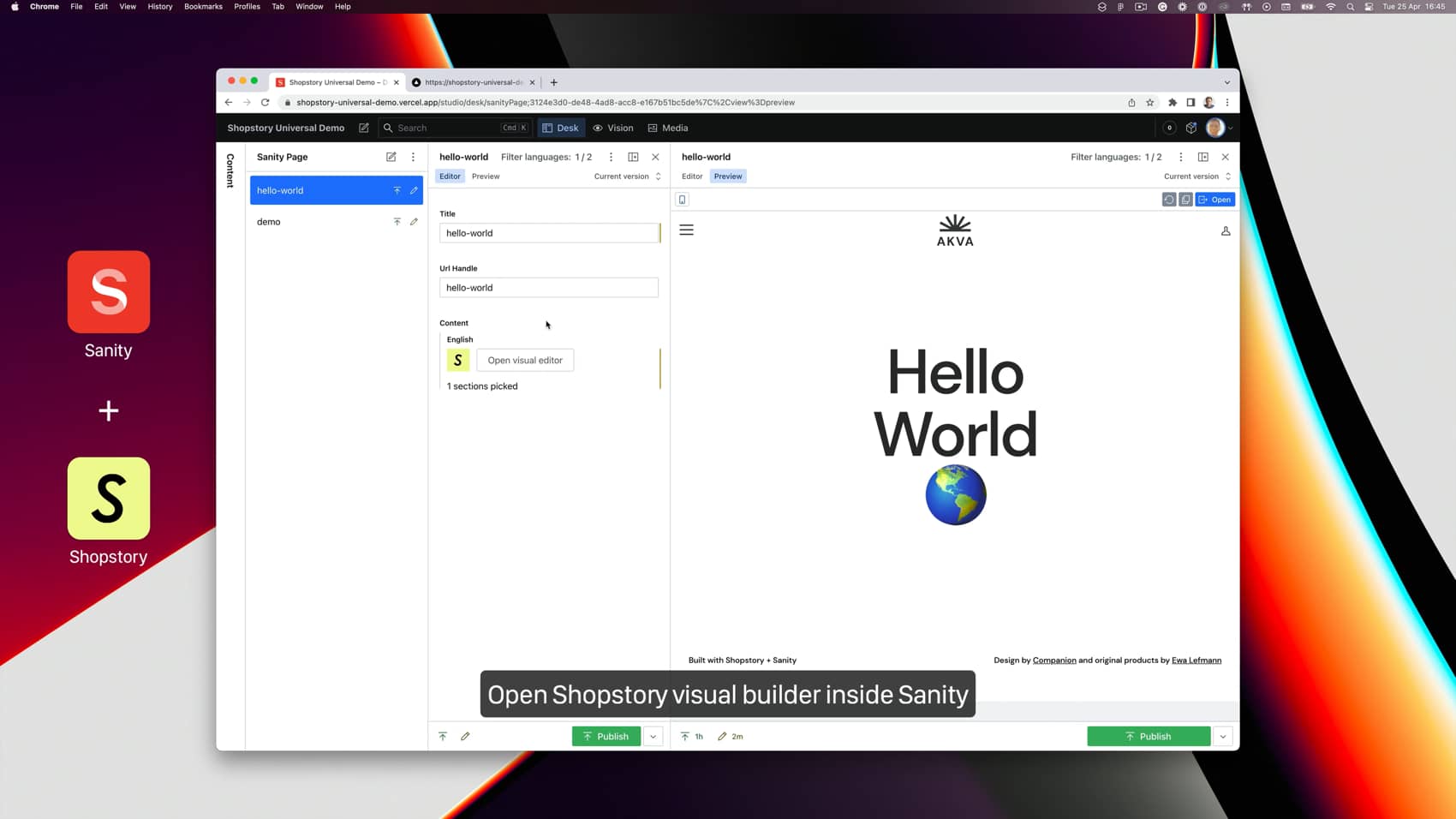Expand document actions arrow next to middle Publish

point(653,737)
